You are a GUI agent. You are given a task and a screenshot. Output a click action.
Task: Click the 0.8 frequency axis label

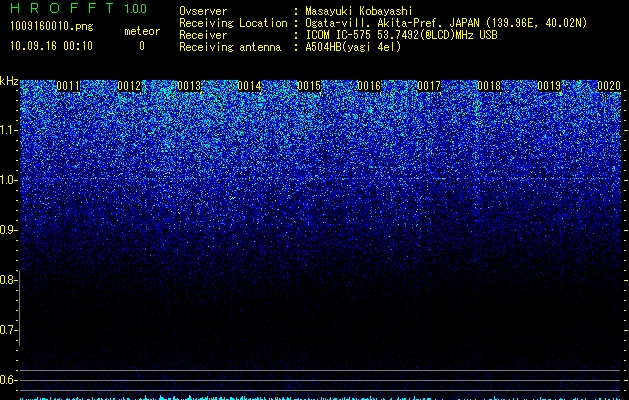click(8, 280)
